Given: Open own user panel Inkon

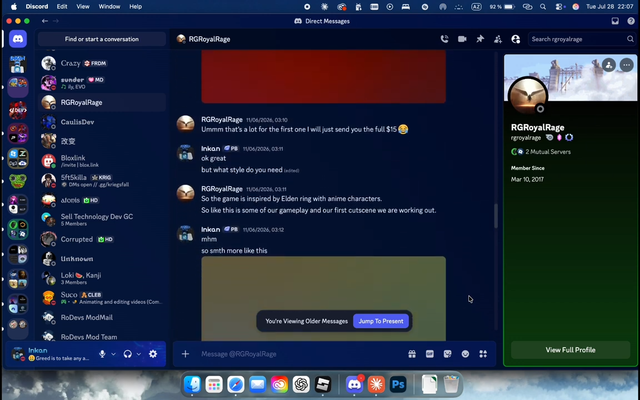Looking at the screenshot, I should (x=51, y=354).
